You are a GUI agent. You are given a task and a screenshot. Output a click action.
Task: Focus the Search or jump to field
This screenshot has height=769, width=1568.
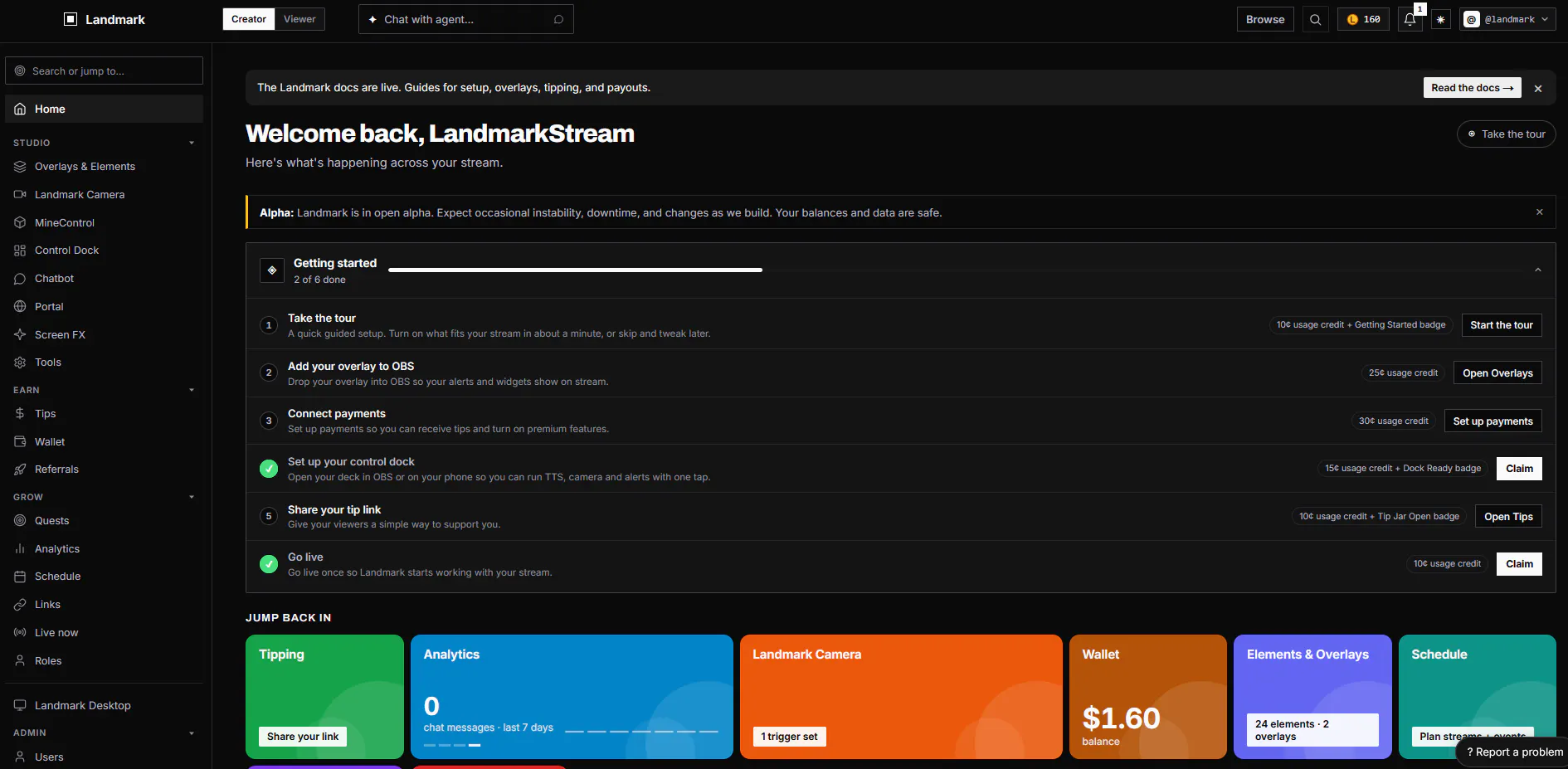(104, 71)
